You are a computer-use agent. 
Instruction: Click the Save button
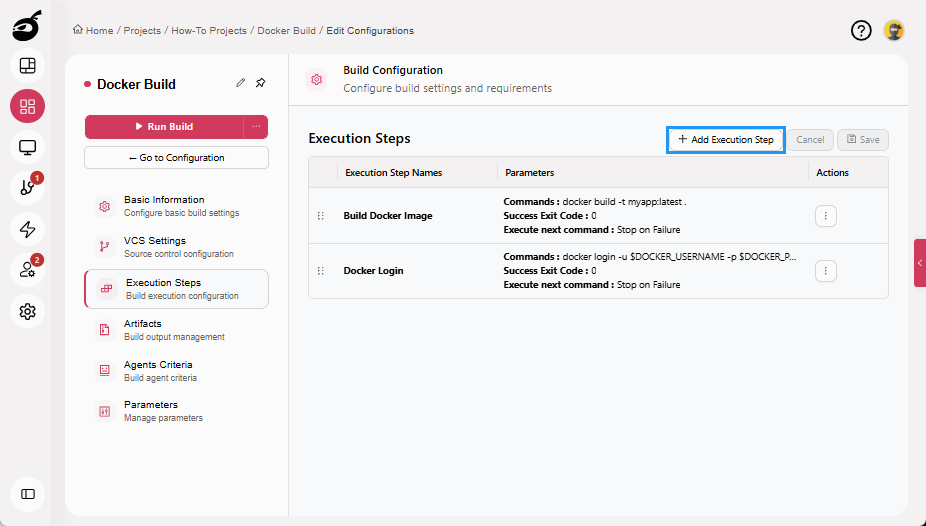[863, 140]
